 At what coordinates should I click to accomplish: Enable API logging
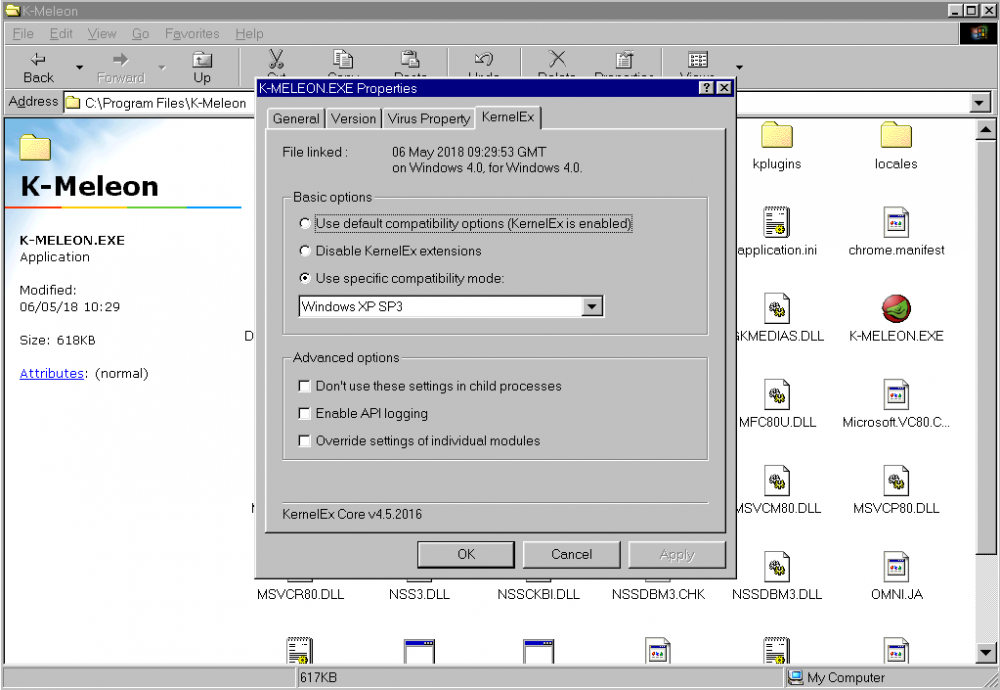click(305, 413)
